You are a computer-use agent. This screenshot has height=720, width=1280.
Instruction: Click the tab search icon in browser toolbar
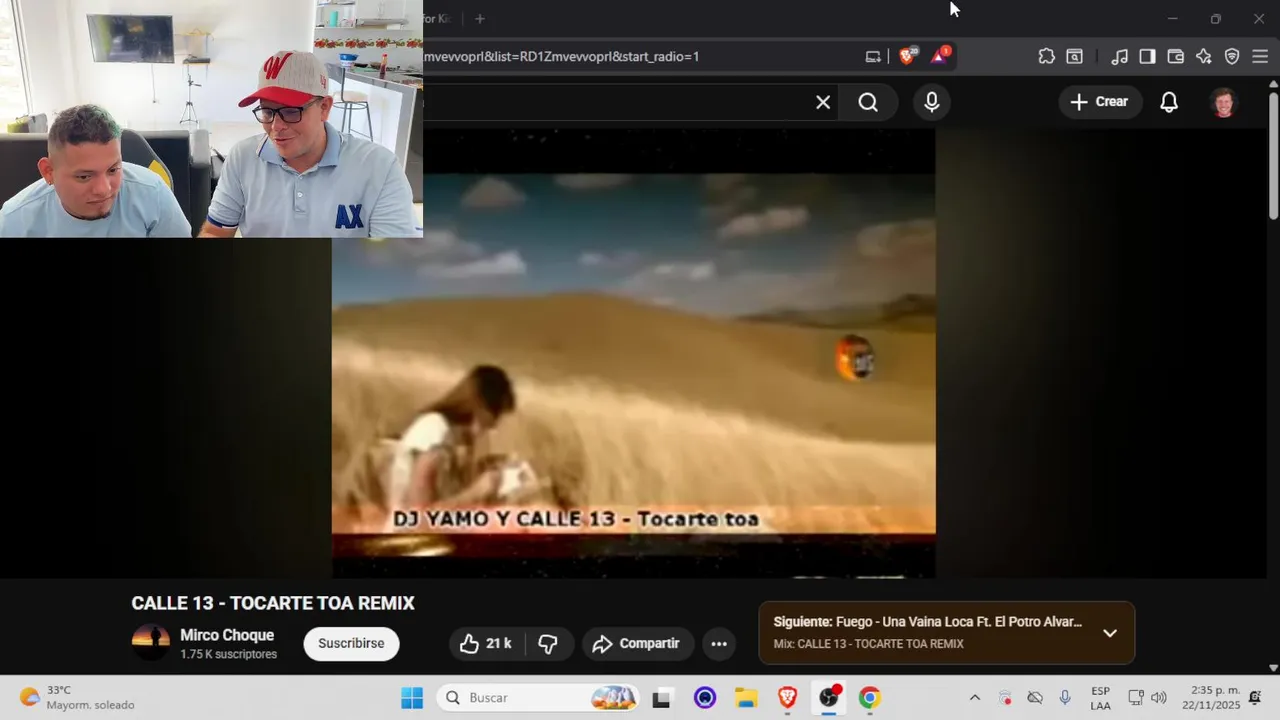(x=1074, y=56)
